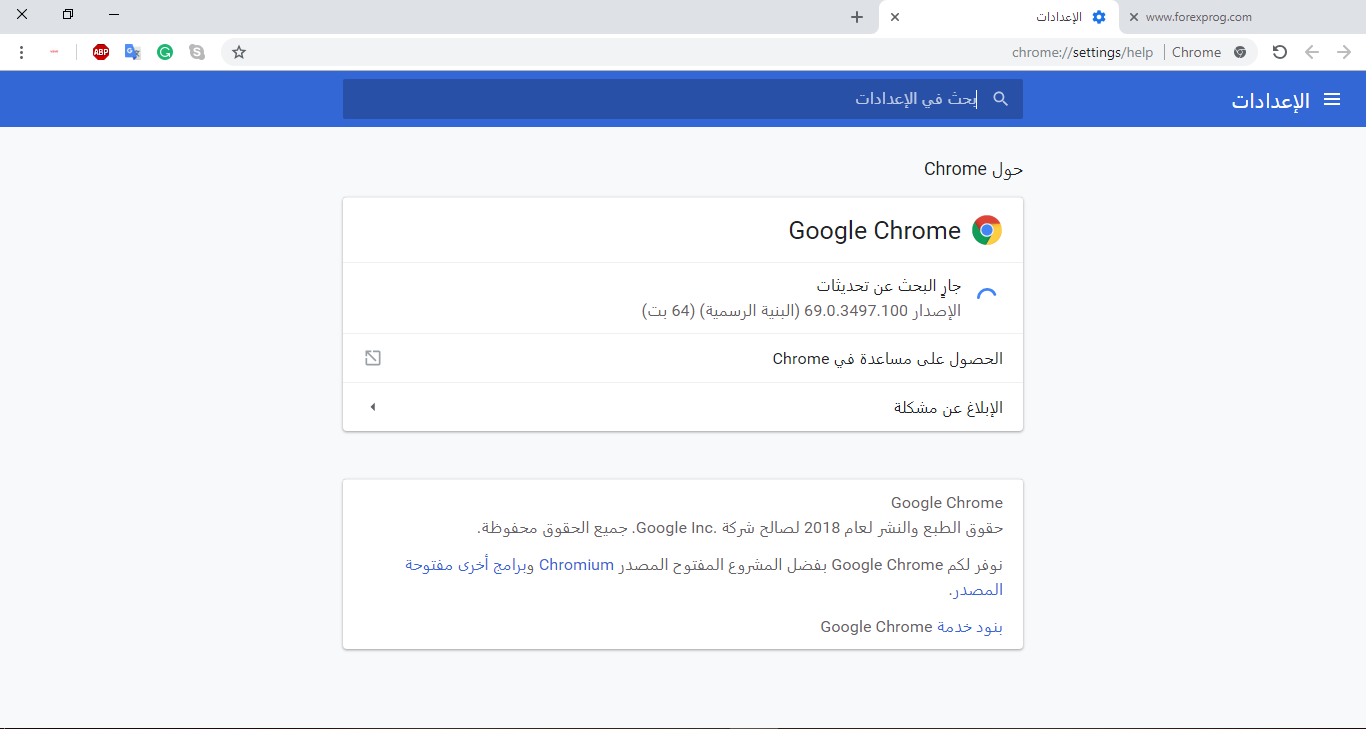Click the Google Chrome heading in the lower card
The width and height of the screenshot is (1366, 729).
947,503
